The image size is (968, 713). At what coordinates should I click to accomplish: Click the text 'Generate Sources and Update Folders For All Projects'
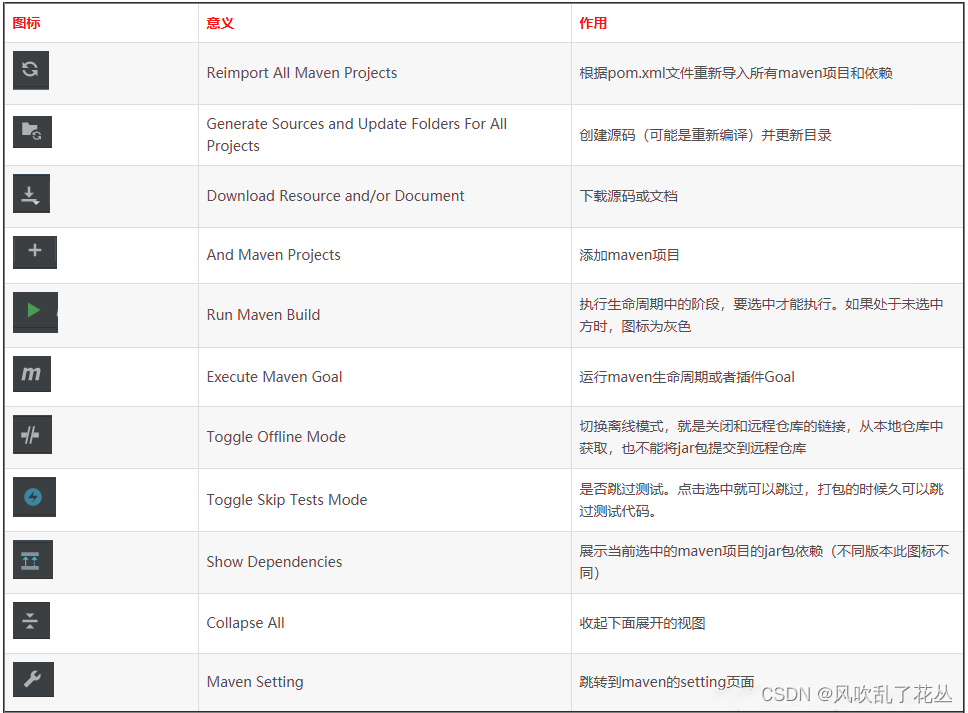pyautogui.click(x=356, y=135)
